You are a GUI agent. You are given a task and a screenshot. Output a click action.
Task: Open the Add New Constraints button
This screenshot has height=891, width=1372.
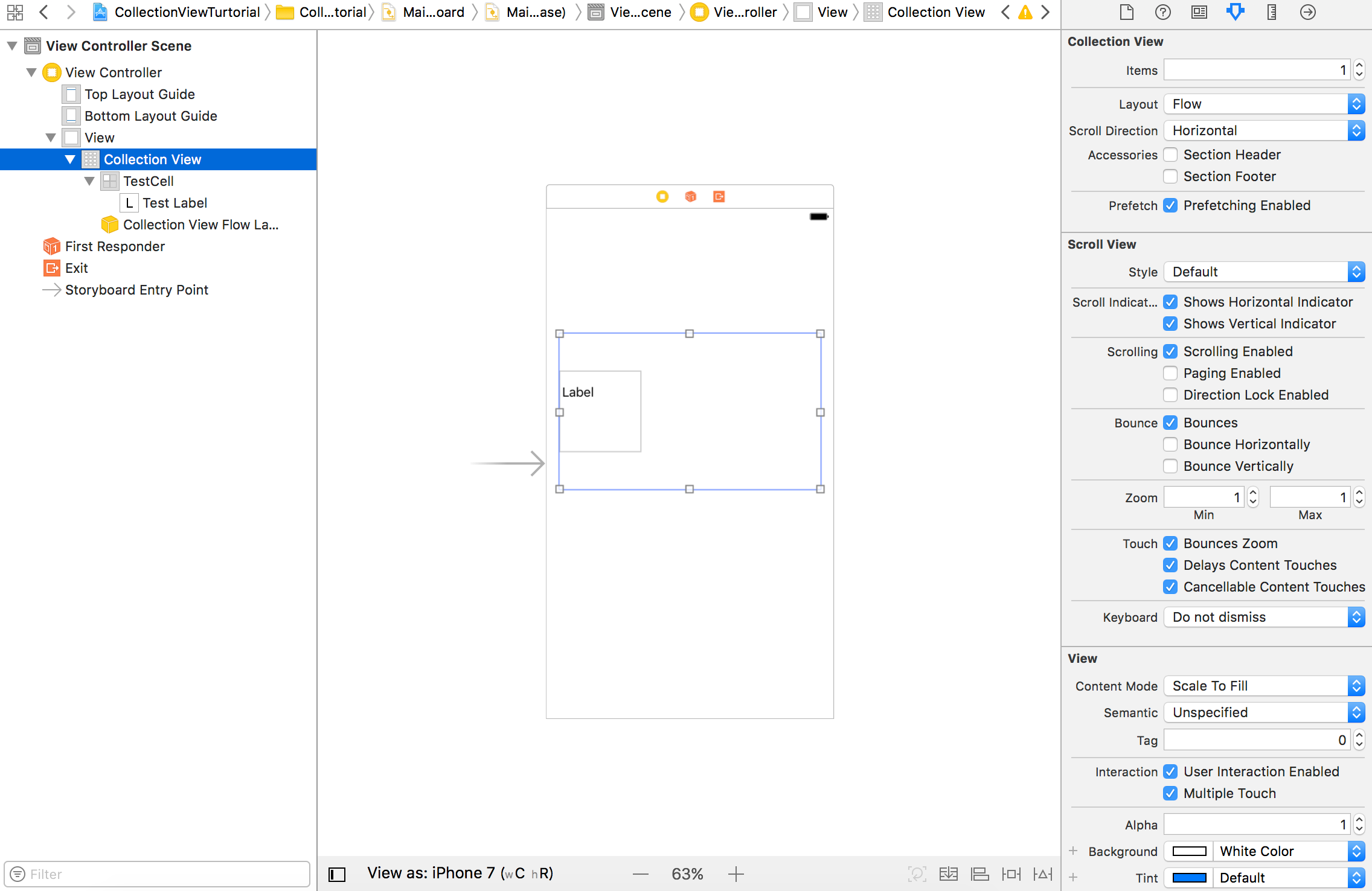coord(1011,874)
